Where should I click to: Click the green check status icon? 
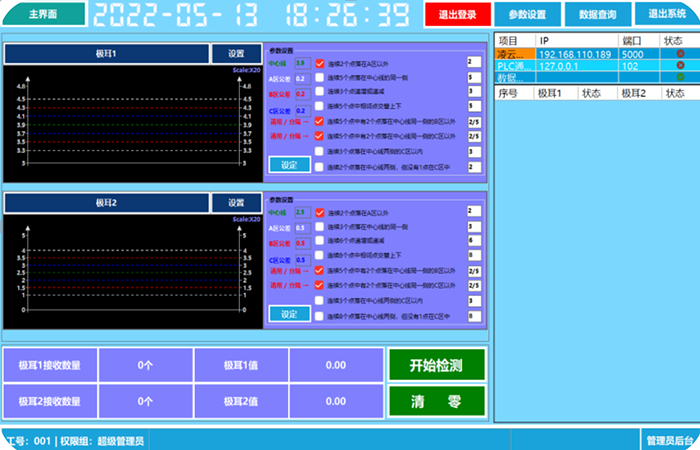click(680, 77)
